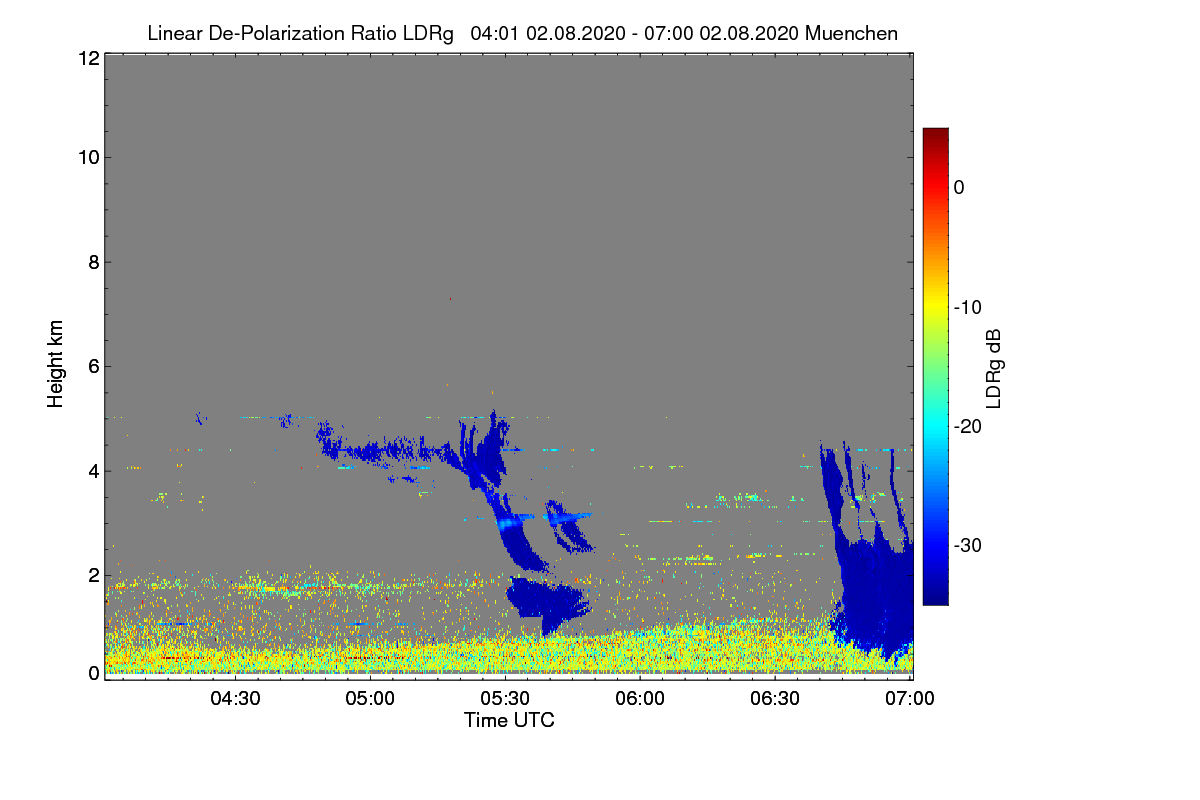
Task: Click the height axis label '10'
Action: [x=87, y=157]
